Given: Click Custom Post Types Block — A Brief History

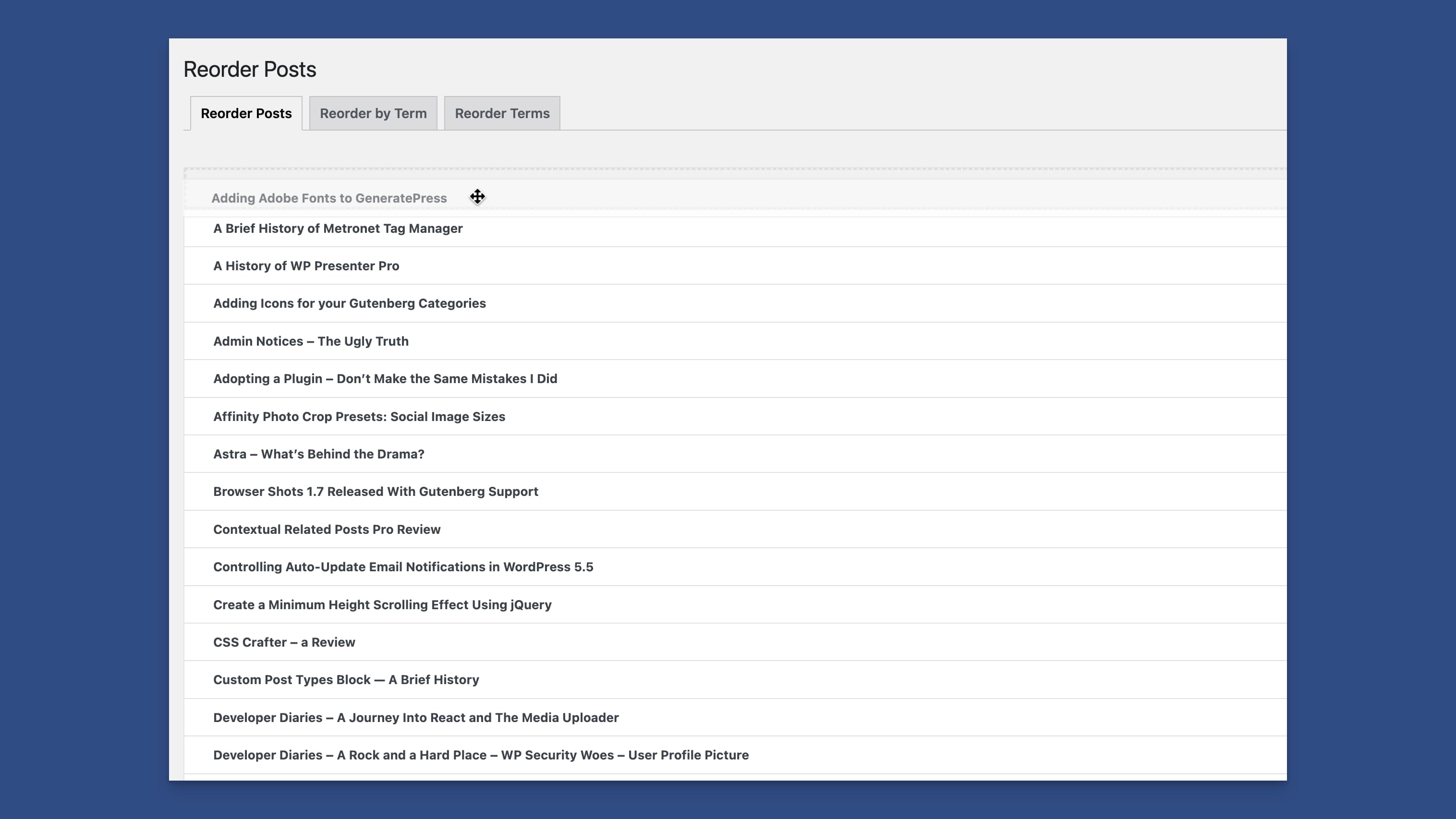Looking at the screenshot, I should point(345,680).
